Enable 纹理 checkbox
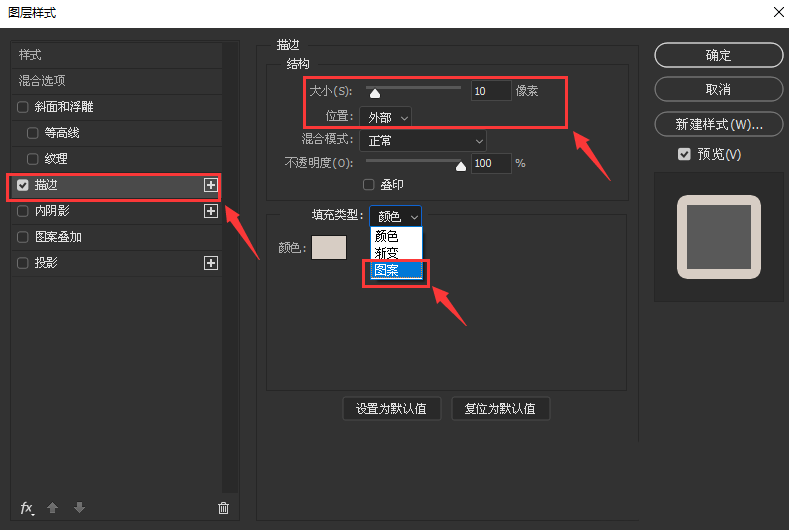The height and width of the screenshot is (530, 789). (33, 159)
